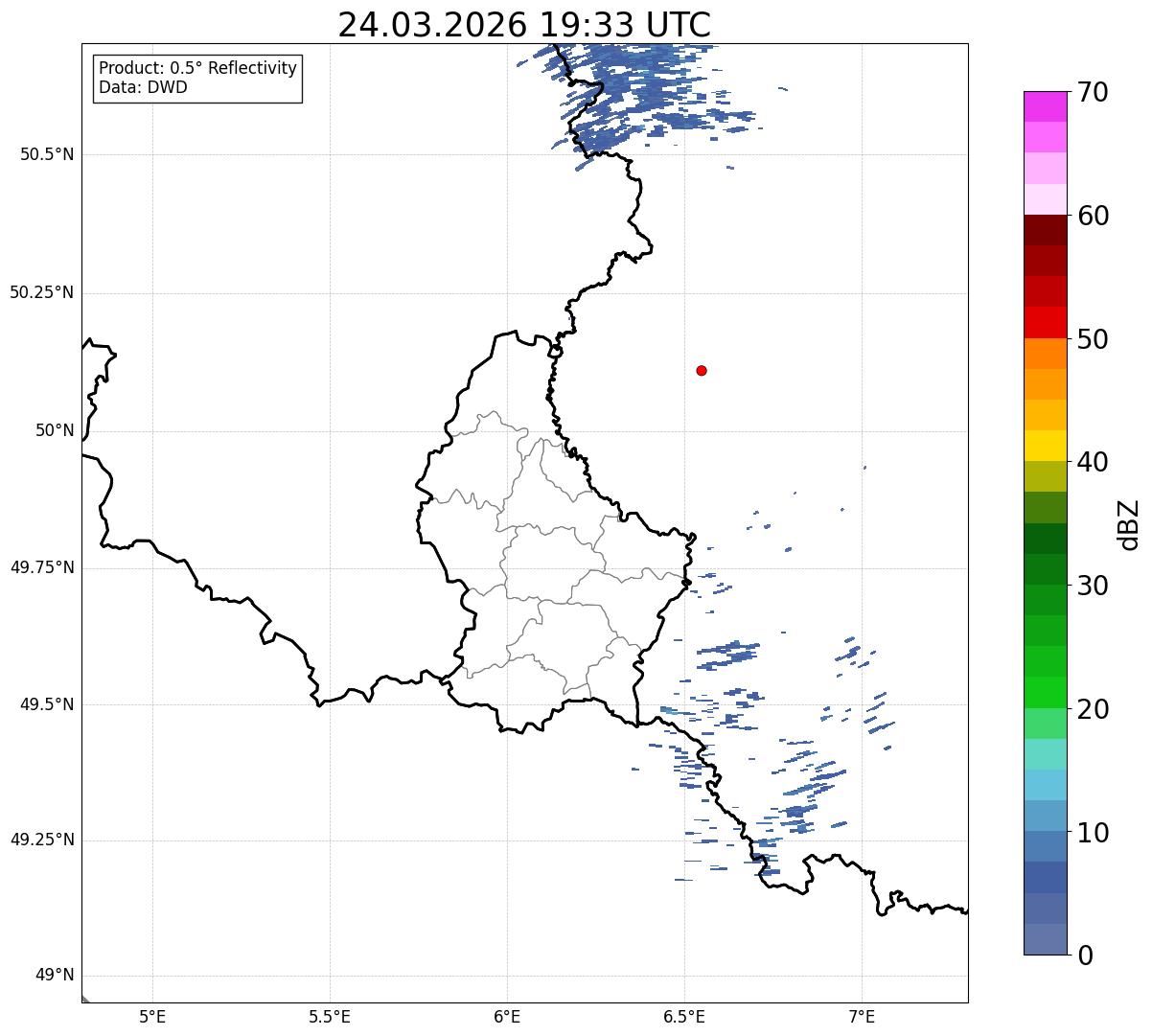Click the colorbar '10' tick label
Viewport: 1152px width, 1036px height.
point(1093,832)
